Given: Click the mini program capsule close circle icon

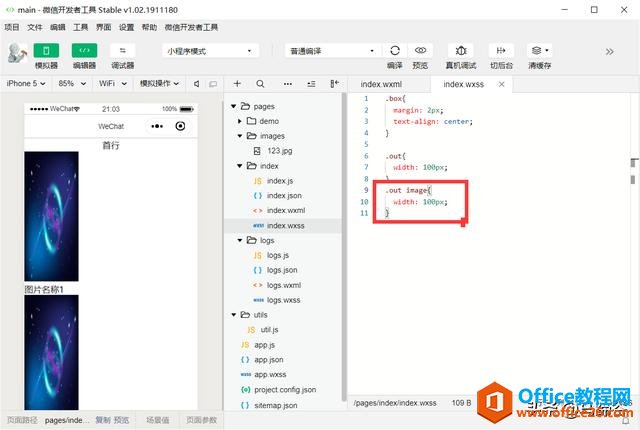Looking at the screenshot, I should (x=180, y=126).
